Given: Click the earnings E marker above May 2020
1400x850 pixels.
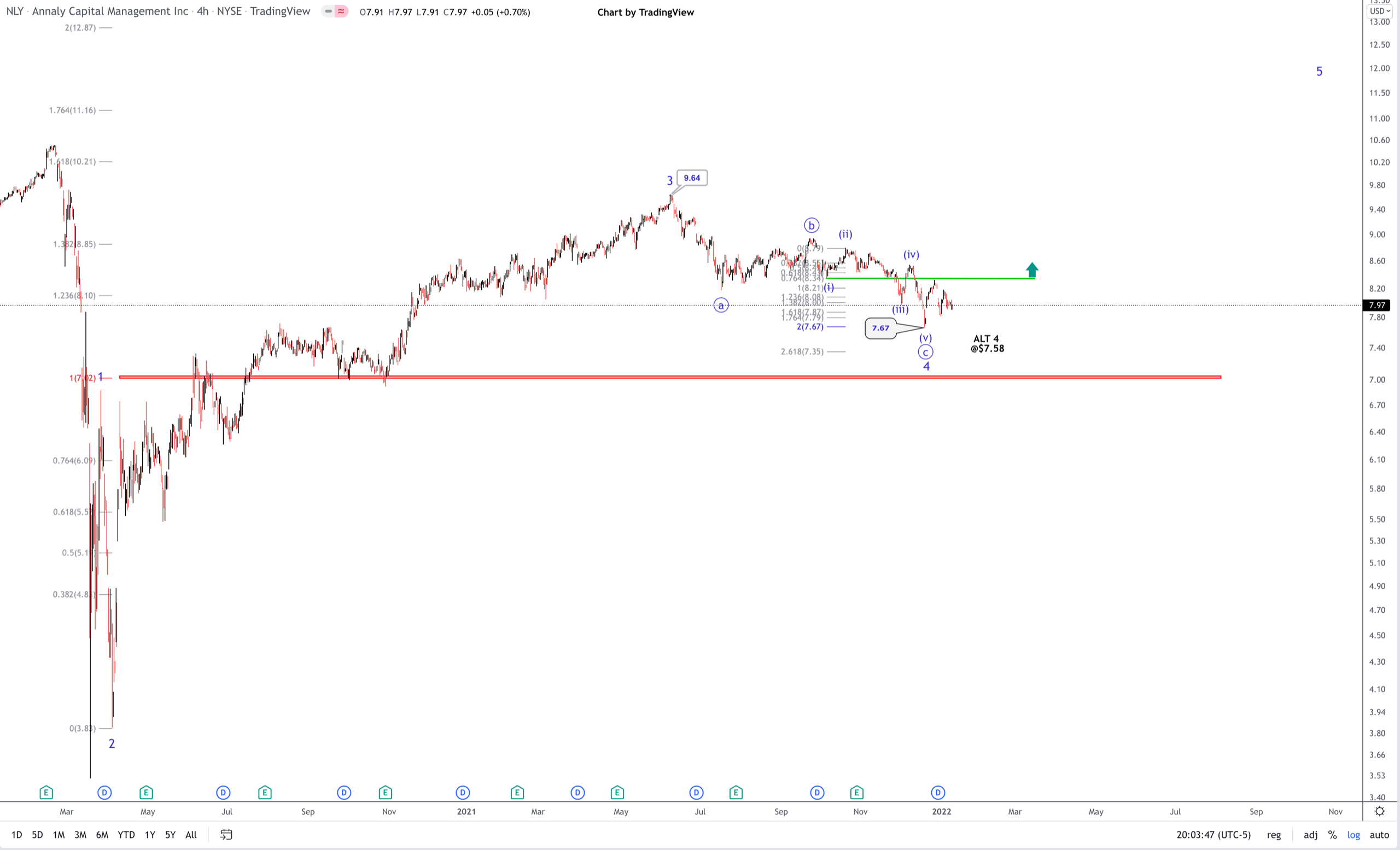Looking at the screenshot, I should pyautogui.click(x=146, y=792).
